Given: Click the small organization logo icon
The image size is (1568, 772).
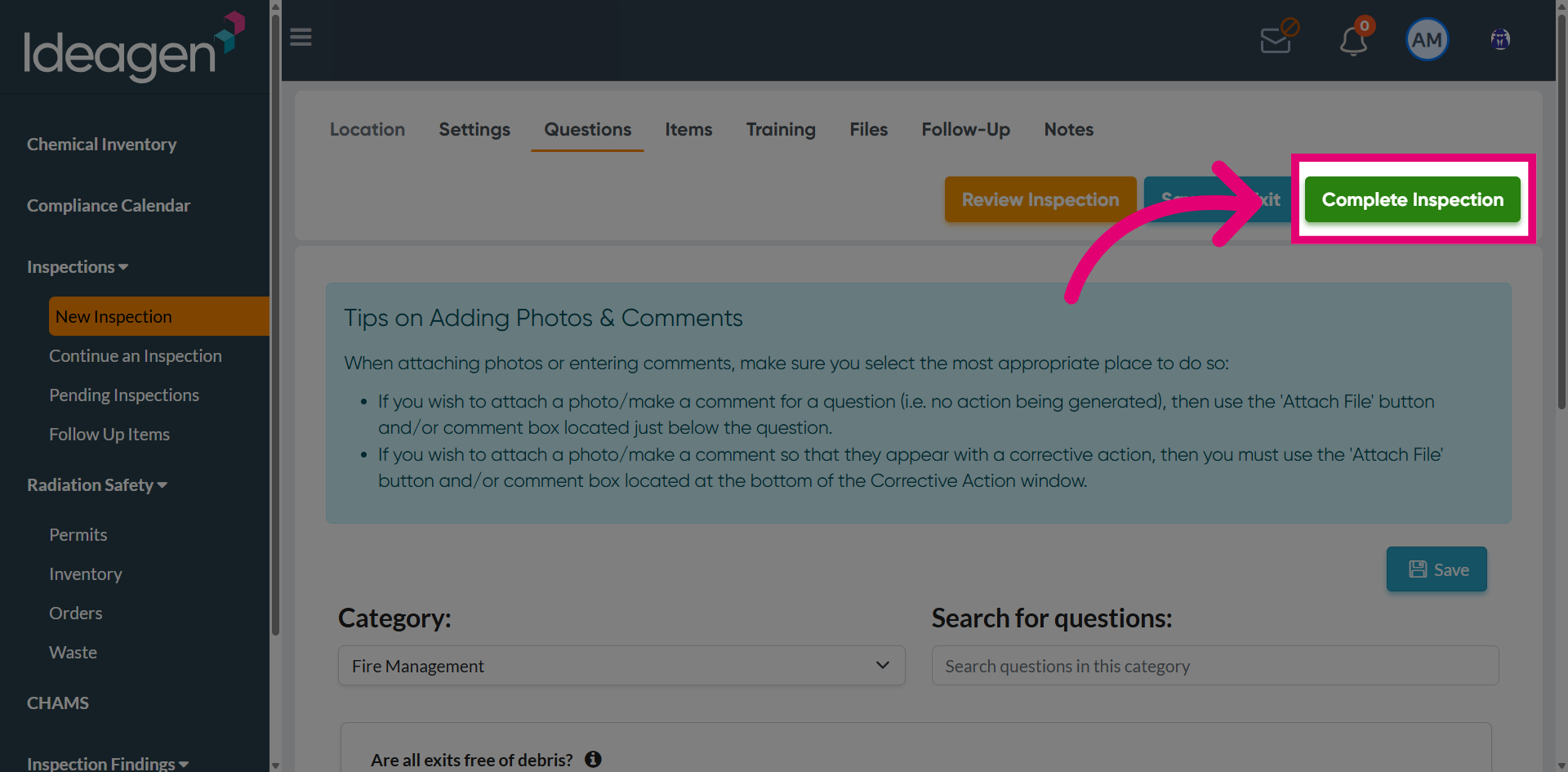Looking at the screenshot, I should coord(1499,39).
